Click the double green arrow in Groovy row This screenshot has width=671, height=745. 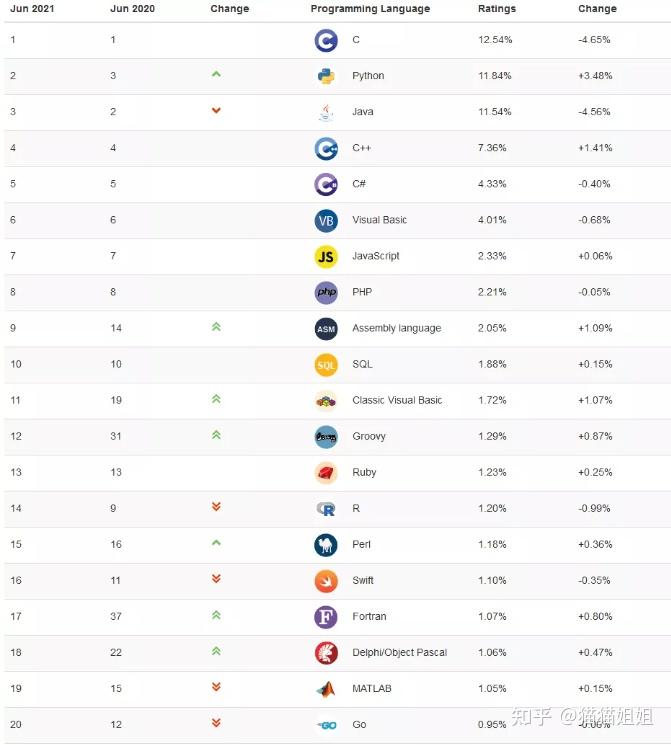point(216,435)
